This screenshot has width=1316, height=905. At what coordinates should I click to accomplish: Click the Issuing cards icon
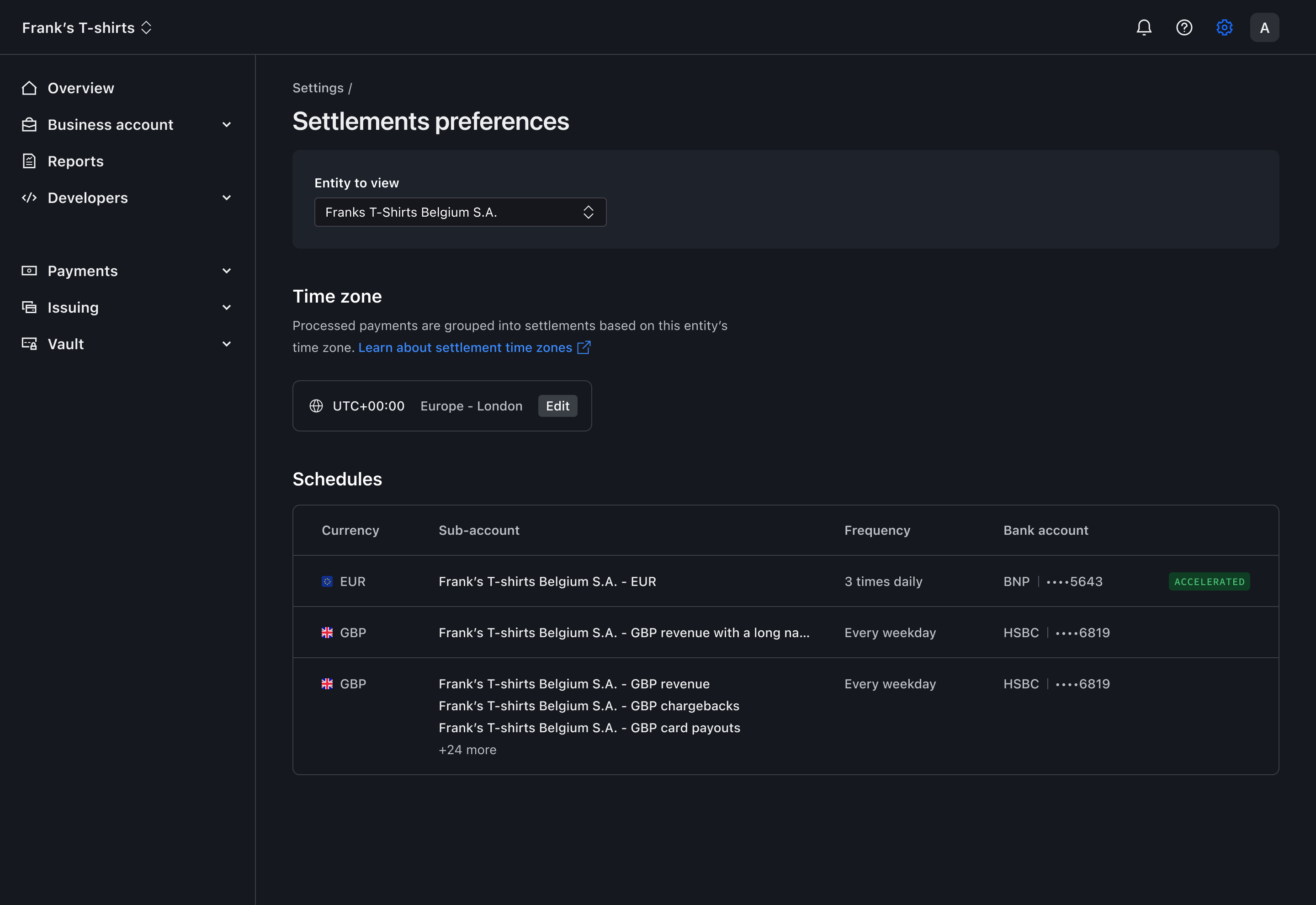[29, 307]
